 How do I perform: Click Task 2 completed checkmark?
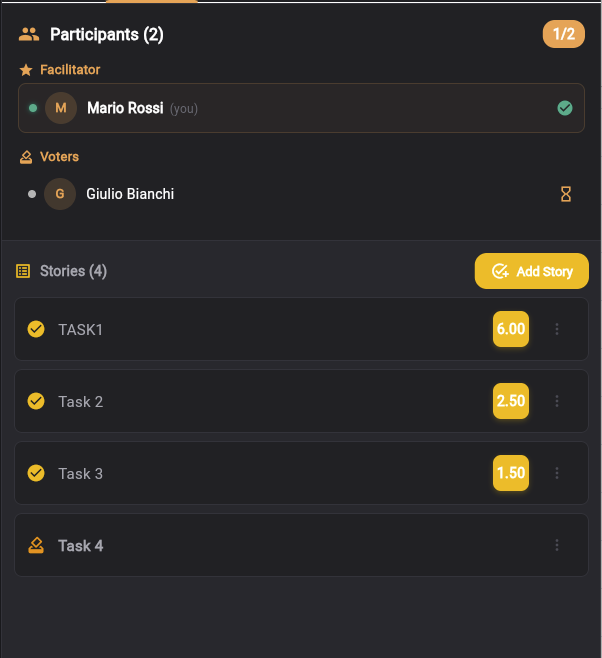tap(36, 401)
